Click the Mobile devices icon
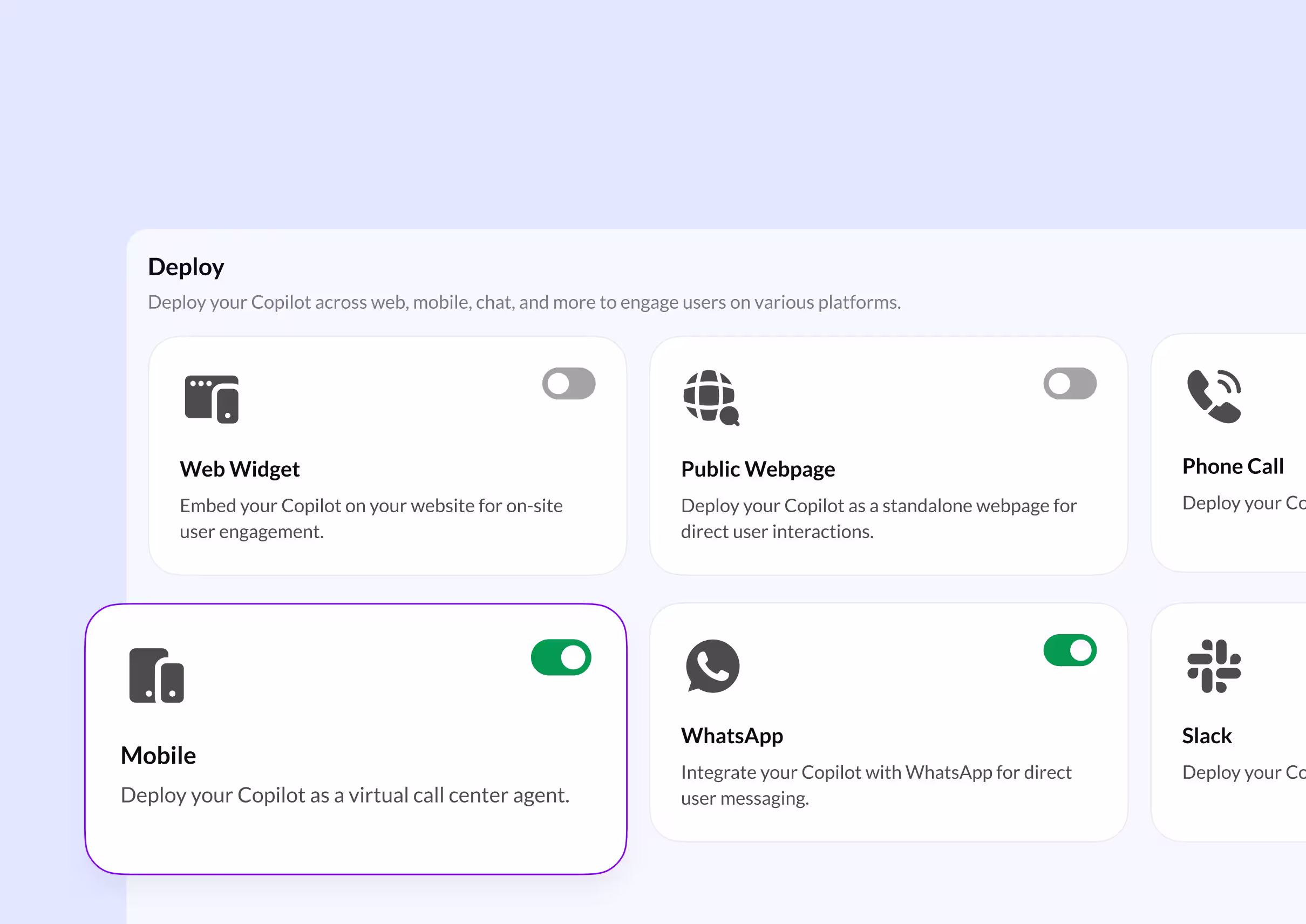The image size is (1306, 924). [x=157, y=675]
